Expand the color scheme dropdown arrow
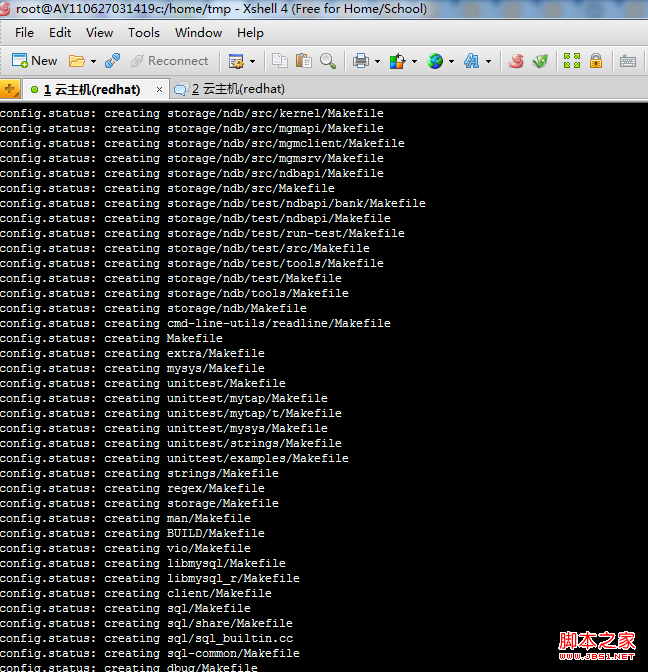 pos(414,61)
